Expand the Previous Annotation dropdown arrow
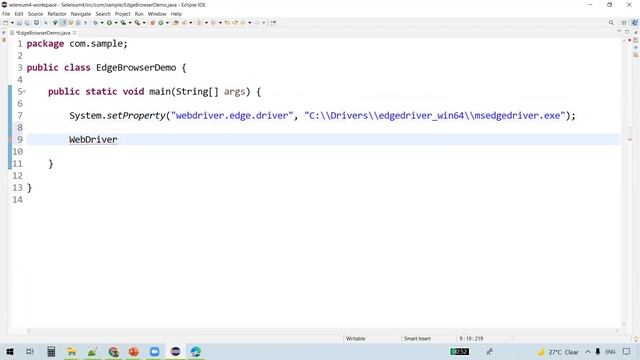Screen dimensions: 640x360 [220, 23]
